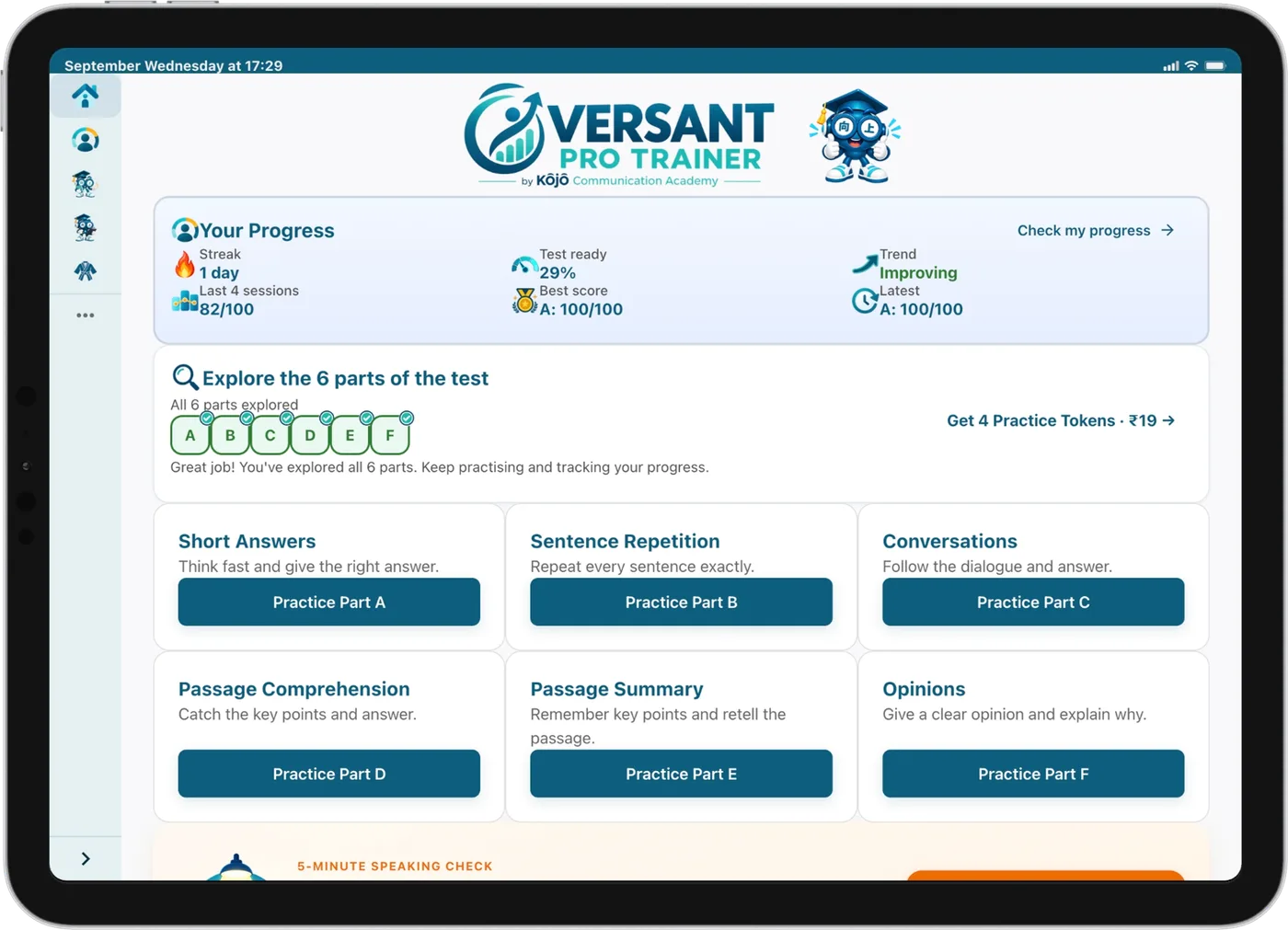Select the explored part C badge

[x=270, y=435]
